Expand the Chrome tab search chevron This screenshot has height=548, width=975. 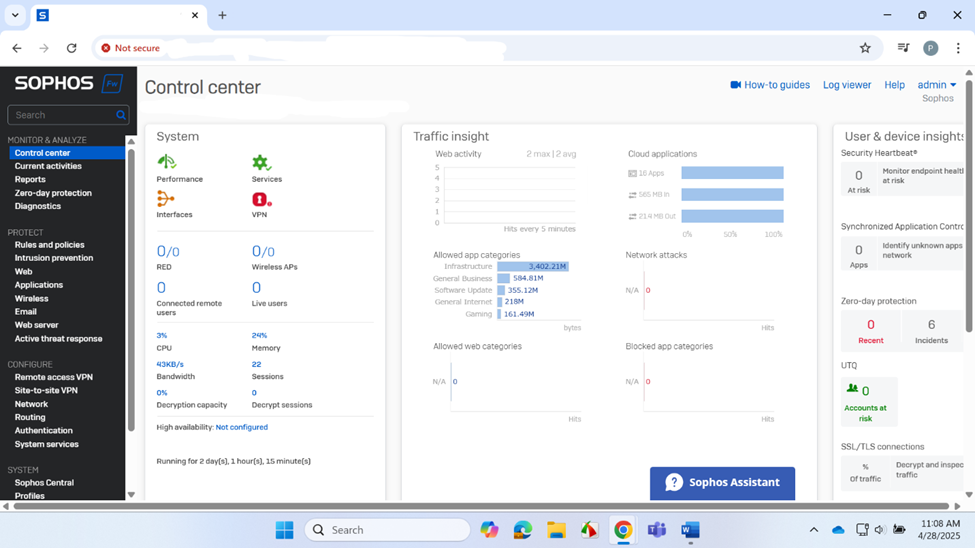click(15, 15)
